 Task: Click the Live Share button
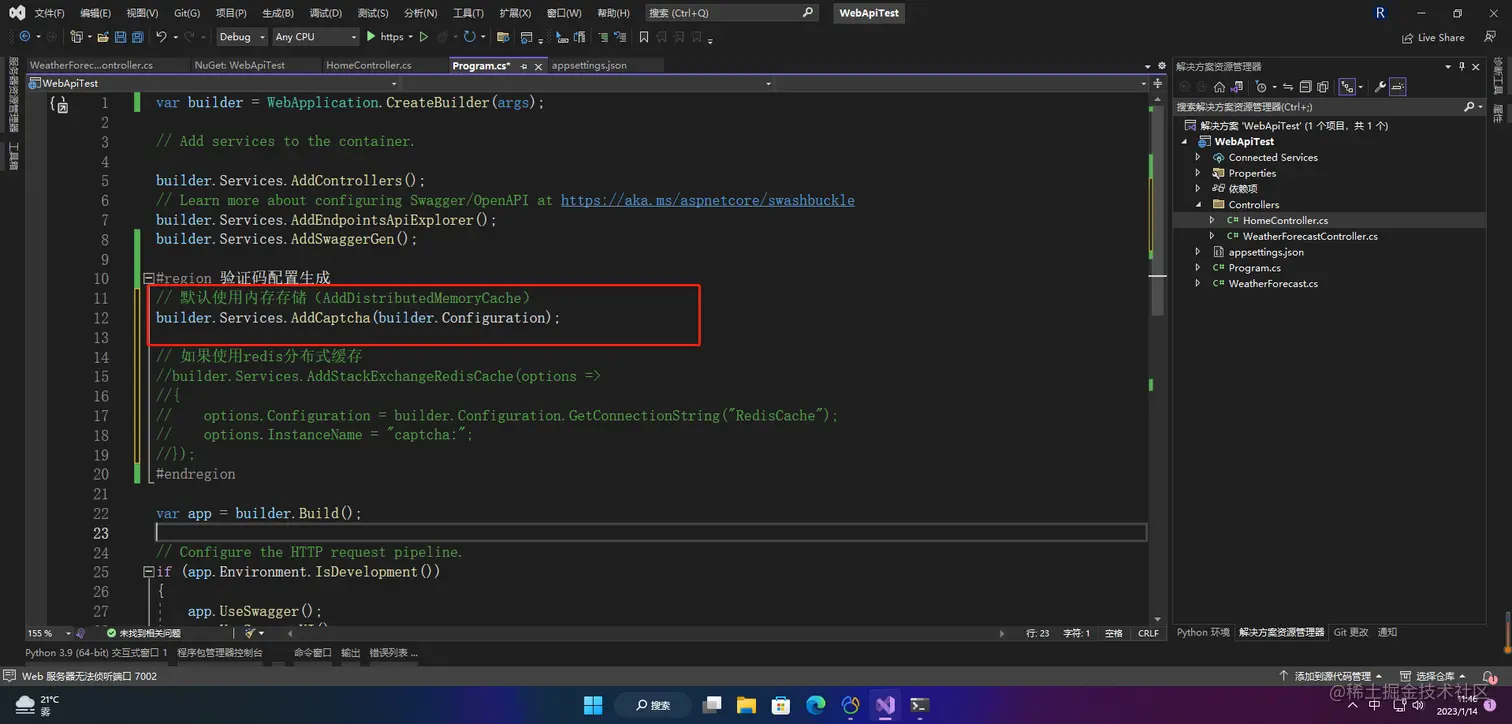tap(1433, 38)
